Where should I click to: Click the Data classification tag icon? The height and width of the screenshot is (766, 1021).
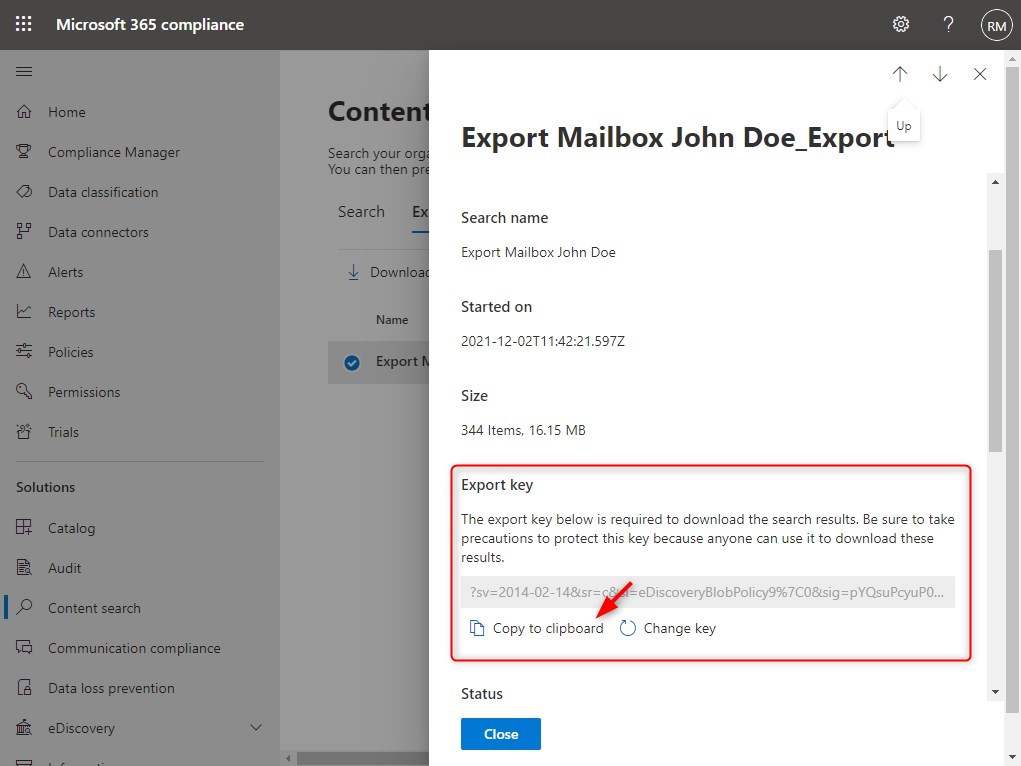(24, 192)
